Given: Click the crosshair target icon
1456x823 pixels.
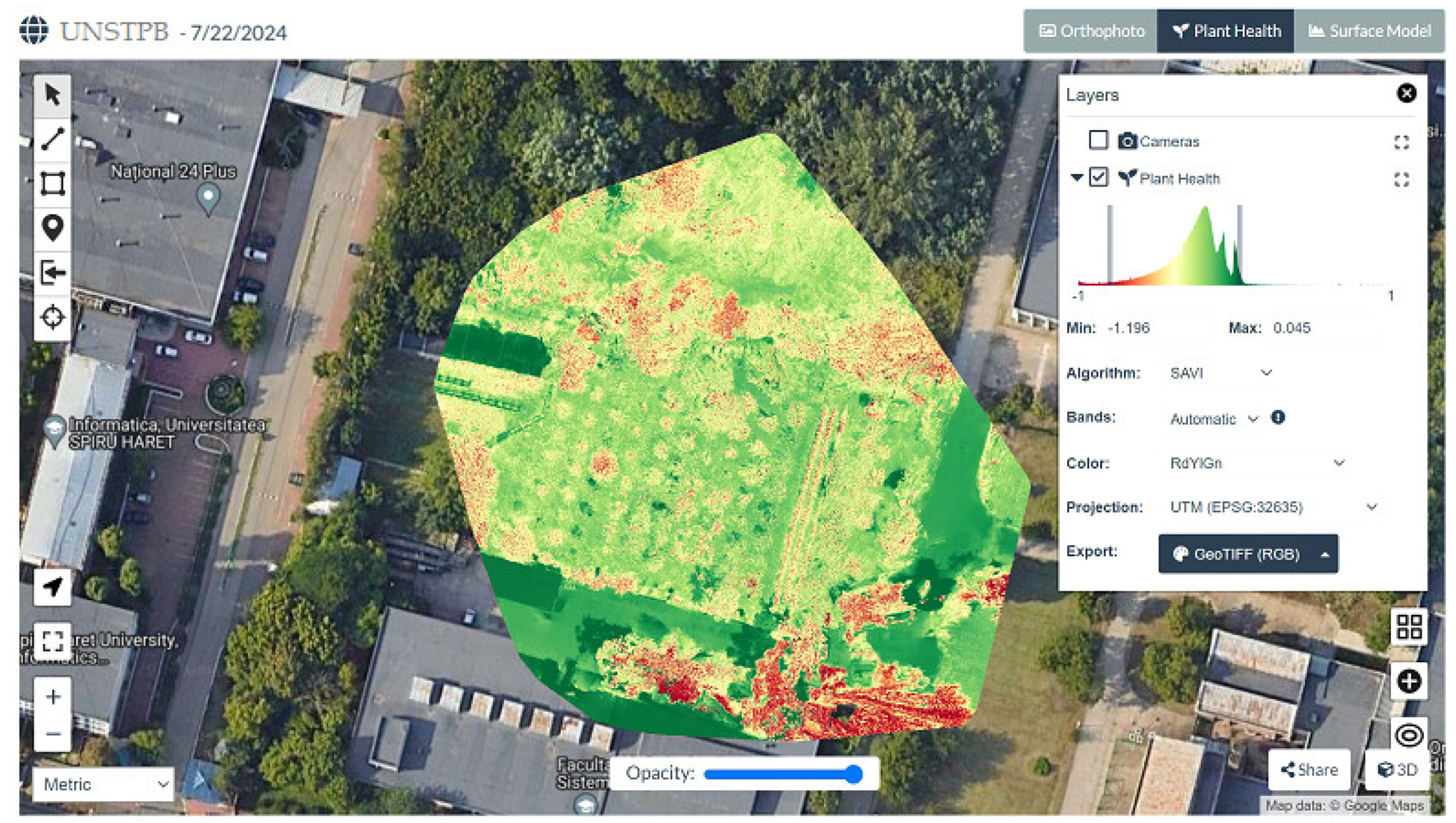Looking at the screenshot, I should click(53, 316).
